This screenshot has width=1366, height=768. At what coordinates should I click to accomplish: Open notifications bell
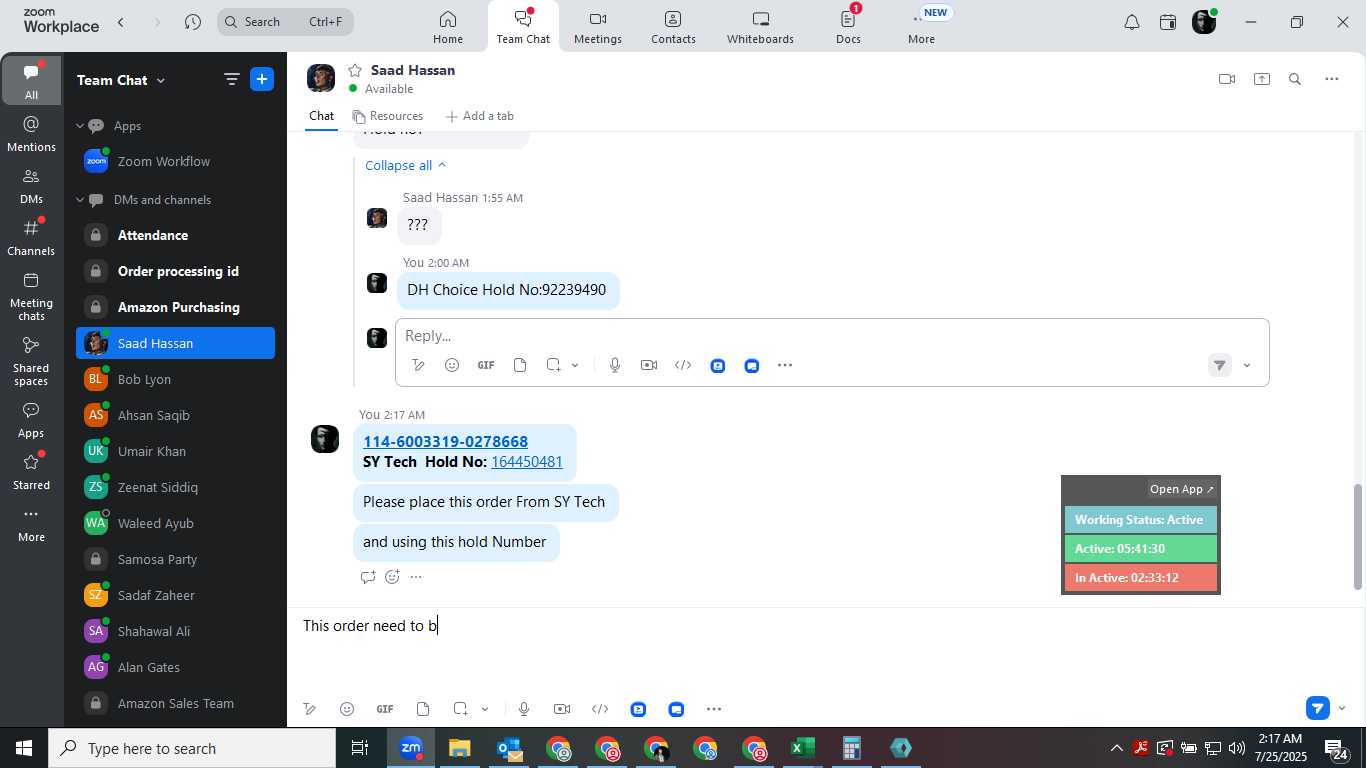1131,22
